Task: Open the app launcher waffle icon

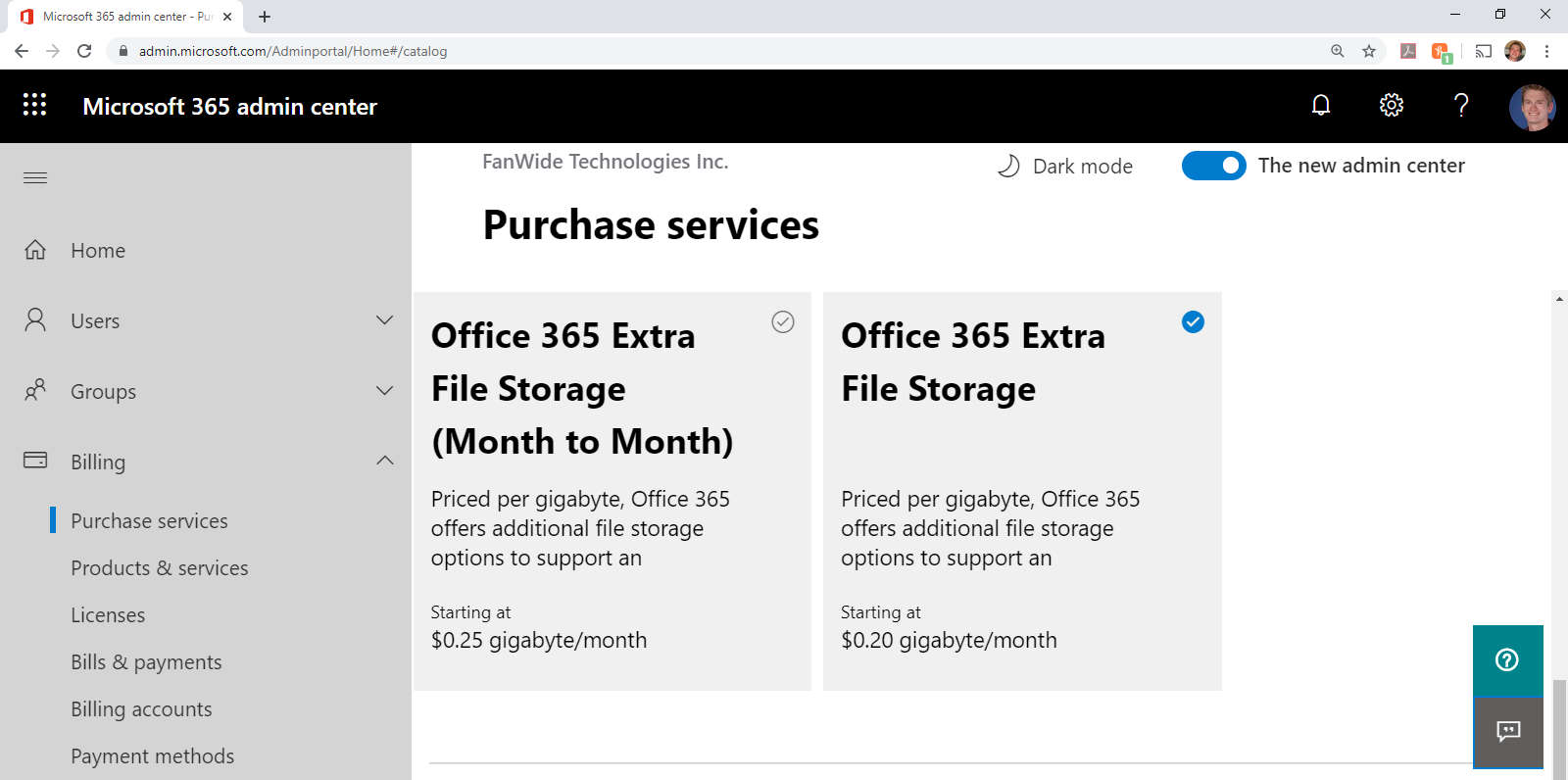Action: click(x=34, y=105)
